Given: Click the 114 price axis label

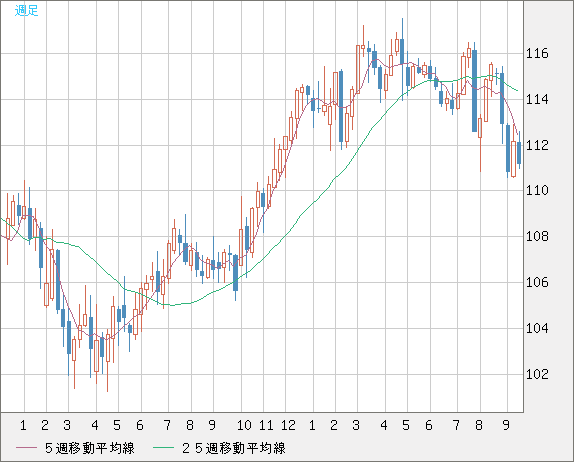Looking at the screenshot, I should coord(537,99).
